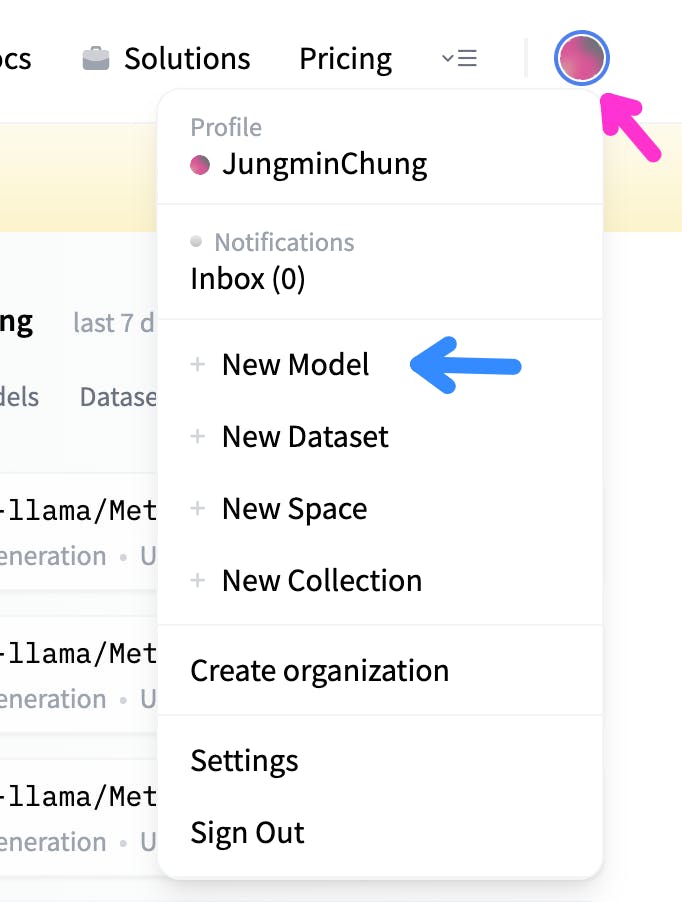The width and height of the screenshot is (682, 902).
Task: Select New Space in the dropdown
Action: pyautogui.click(x=294, y=509)
